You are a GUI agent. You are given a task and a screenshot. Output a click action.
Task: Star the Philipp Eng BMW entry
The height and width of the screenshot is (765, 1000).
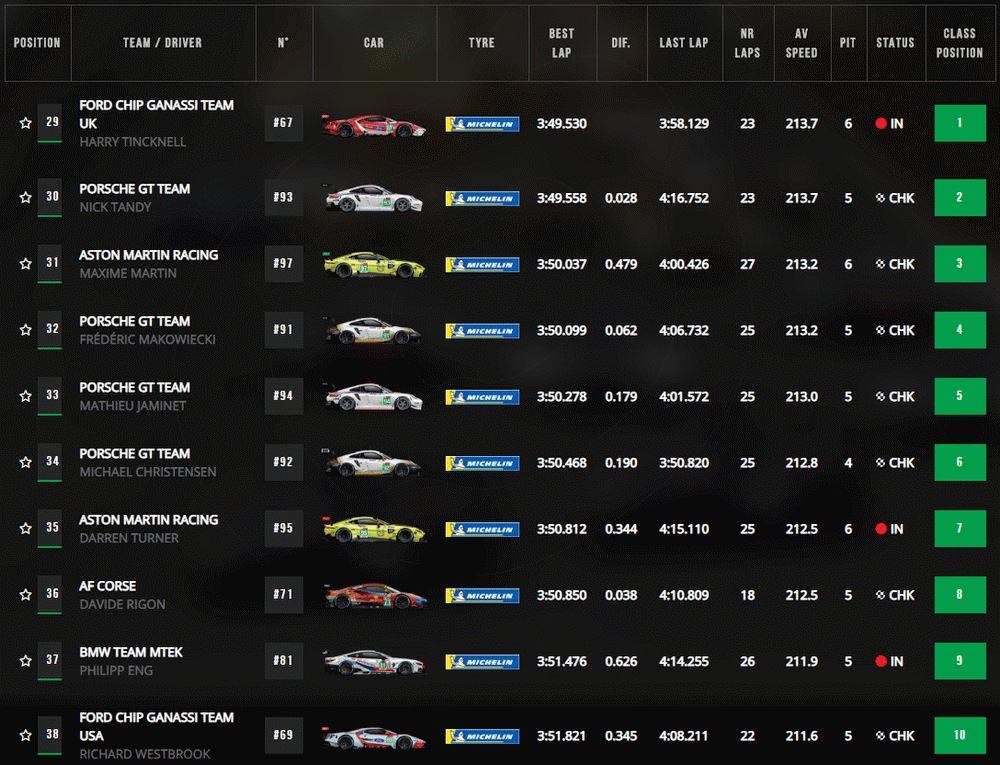pyautogui.click(x=25, y=662)
